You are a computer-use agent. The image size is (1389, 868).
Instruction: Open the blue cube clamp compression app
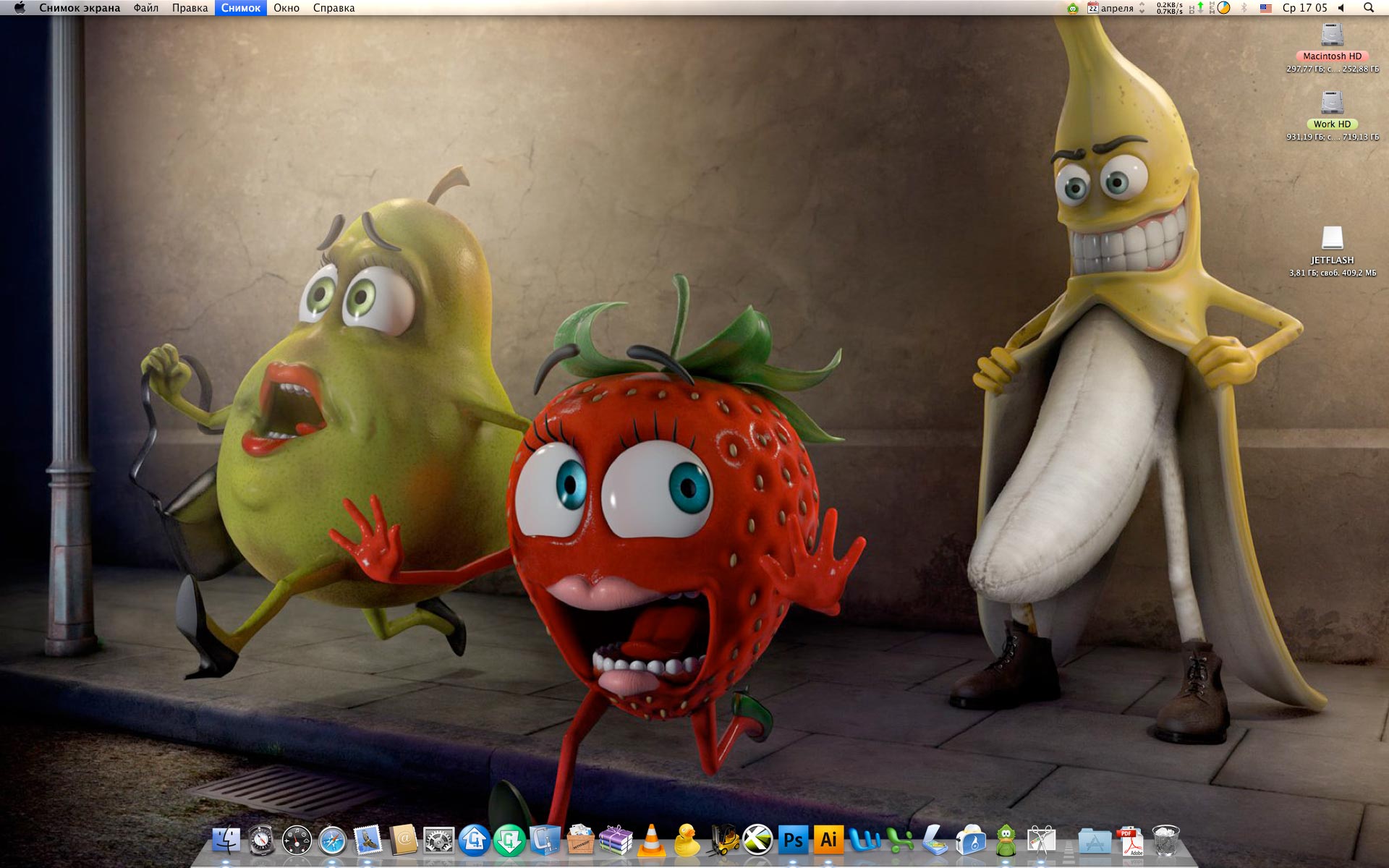tap(545, 841)
